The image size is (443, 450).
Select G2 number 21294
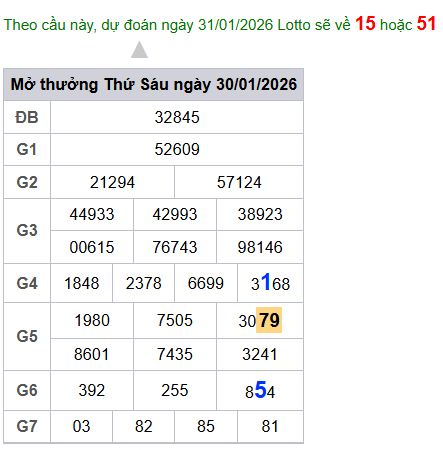click(112, 182)
